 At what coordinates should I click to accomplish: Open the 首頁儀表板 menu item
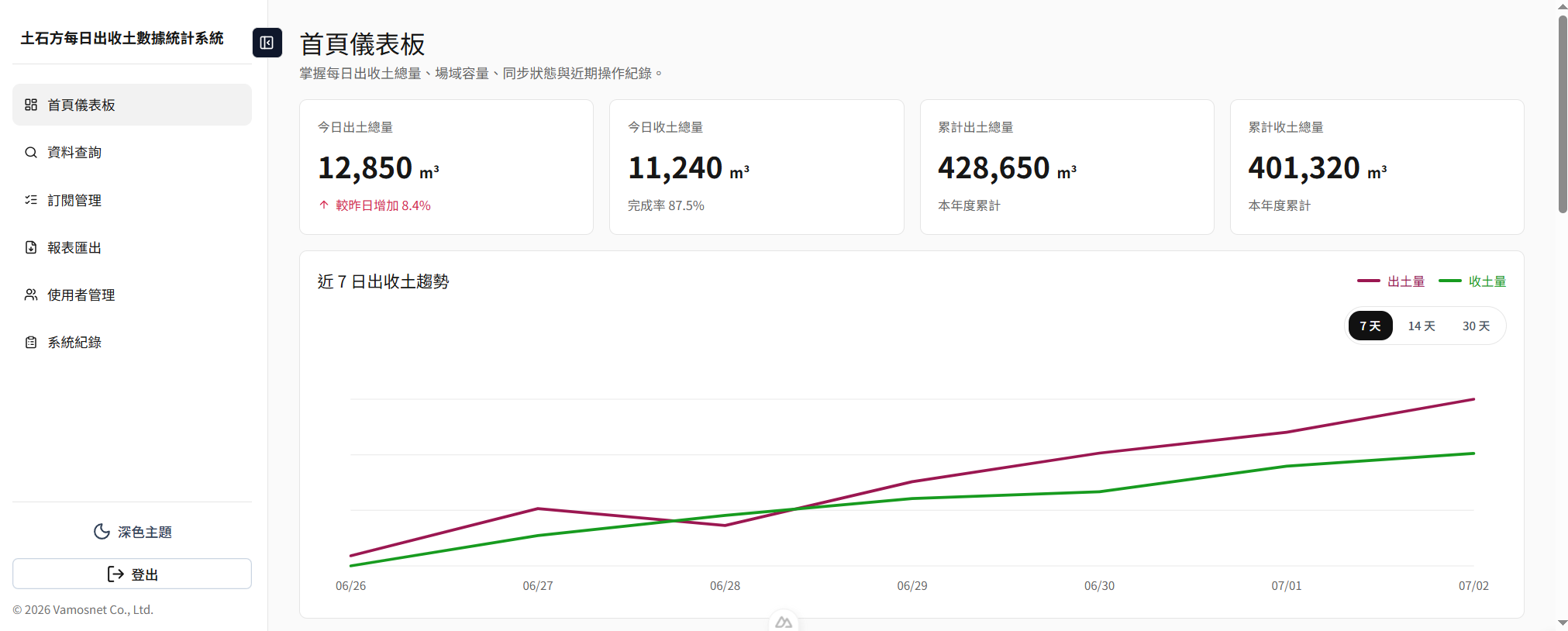[x=132, y=105]
